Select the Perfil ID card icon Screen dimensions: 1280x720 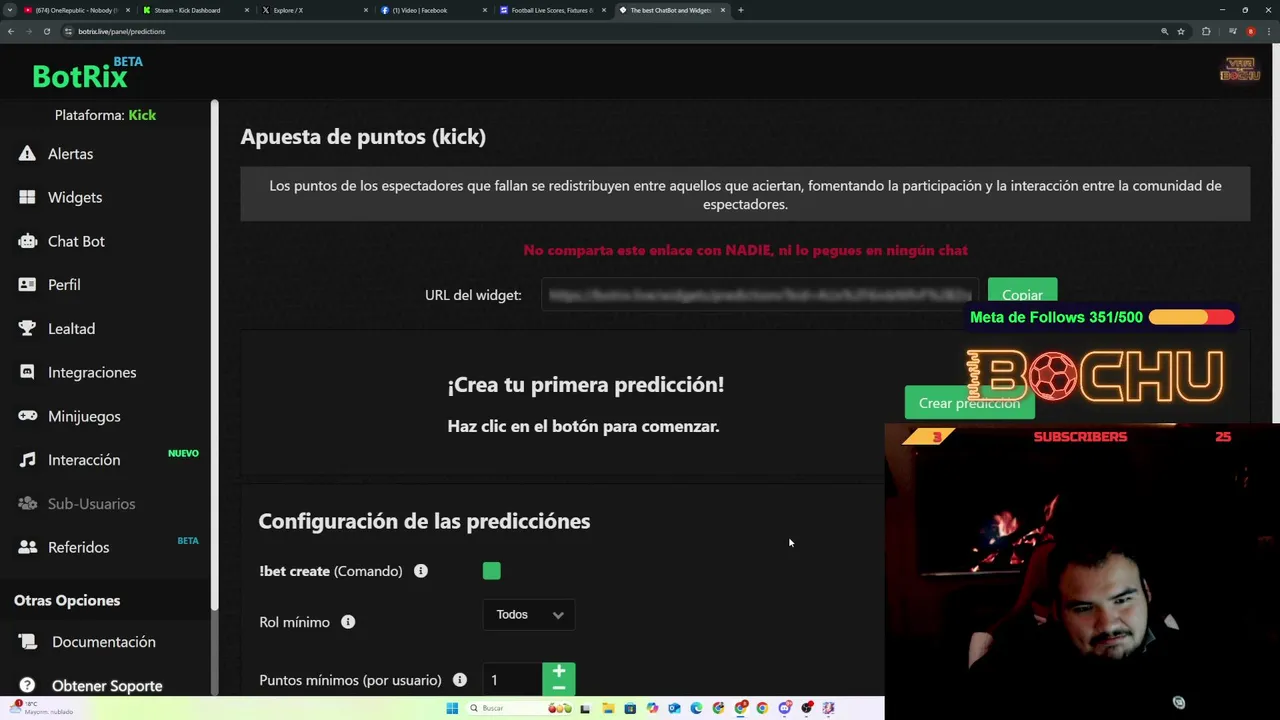[27, 284]
